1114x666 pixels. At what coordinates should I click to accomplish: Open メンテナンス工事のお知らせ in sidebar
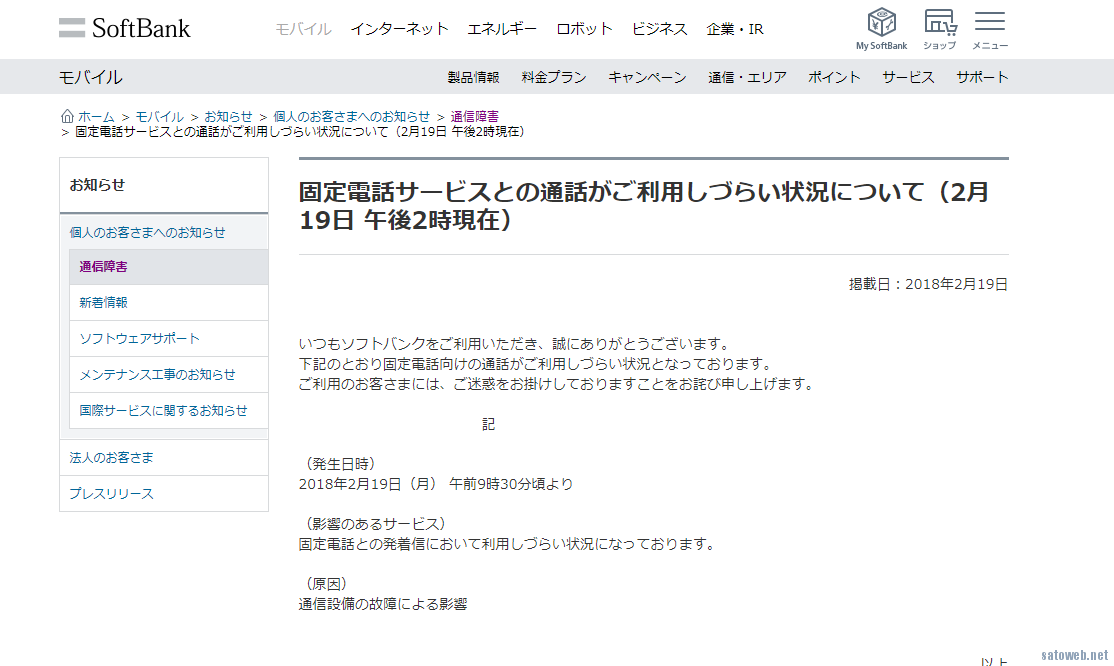158,374
